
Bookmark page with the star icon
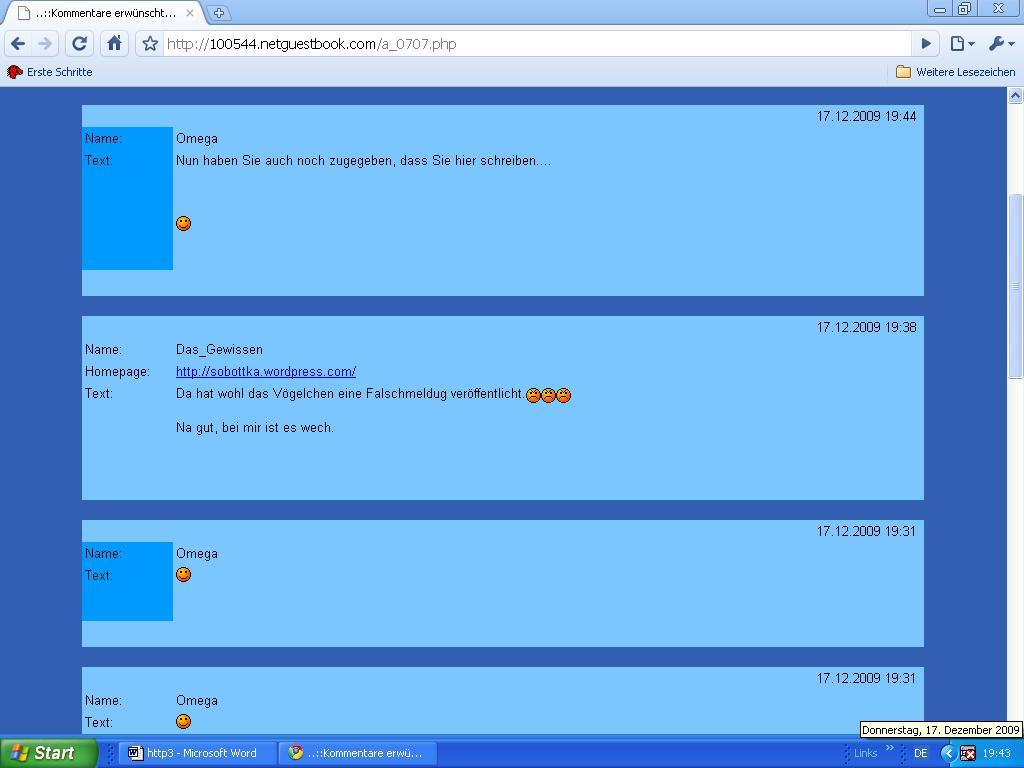click(x=150, y=43)
